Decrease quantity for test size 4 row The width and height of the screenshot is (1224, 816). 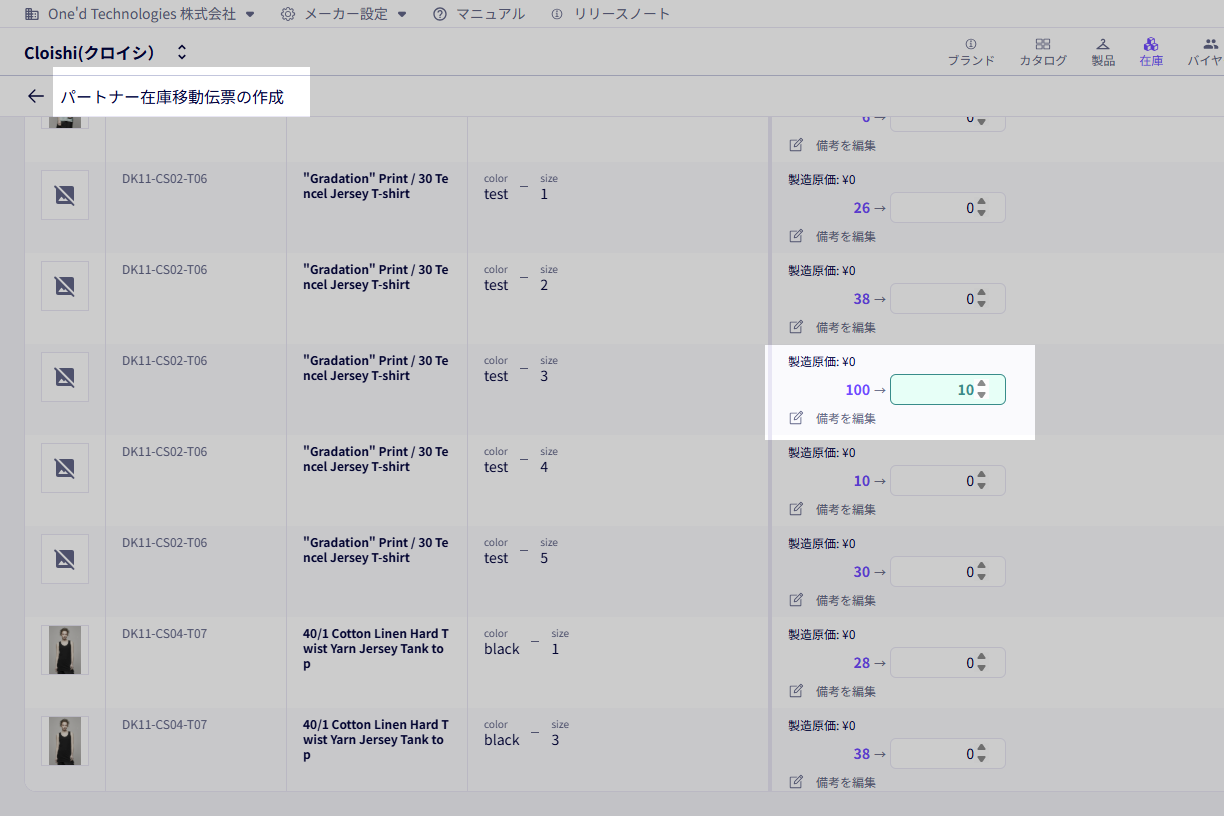pyautogui.click(x=982, y=487)
